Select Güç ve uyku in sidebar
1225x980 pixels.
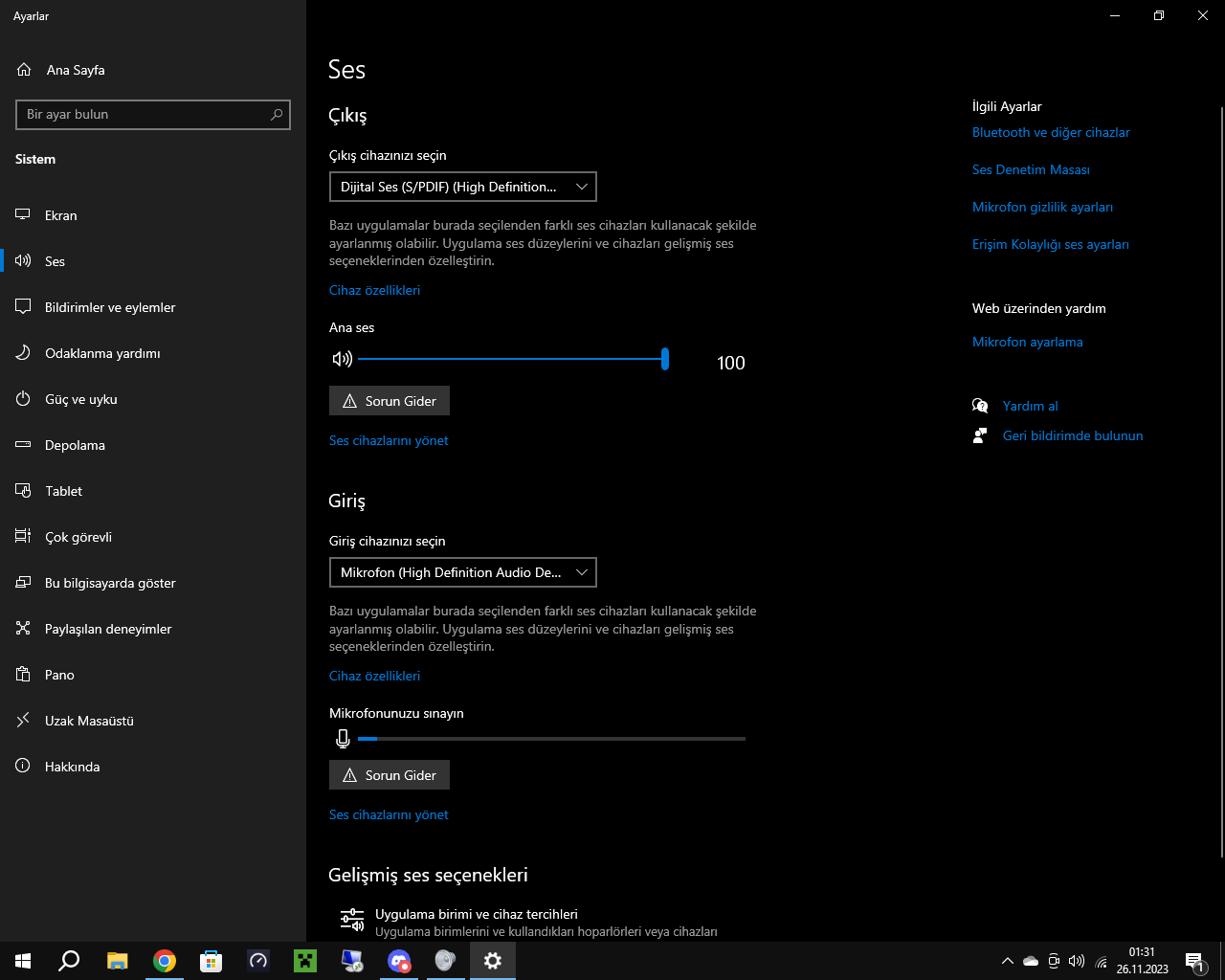[x=81, y=399]
